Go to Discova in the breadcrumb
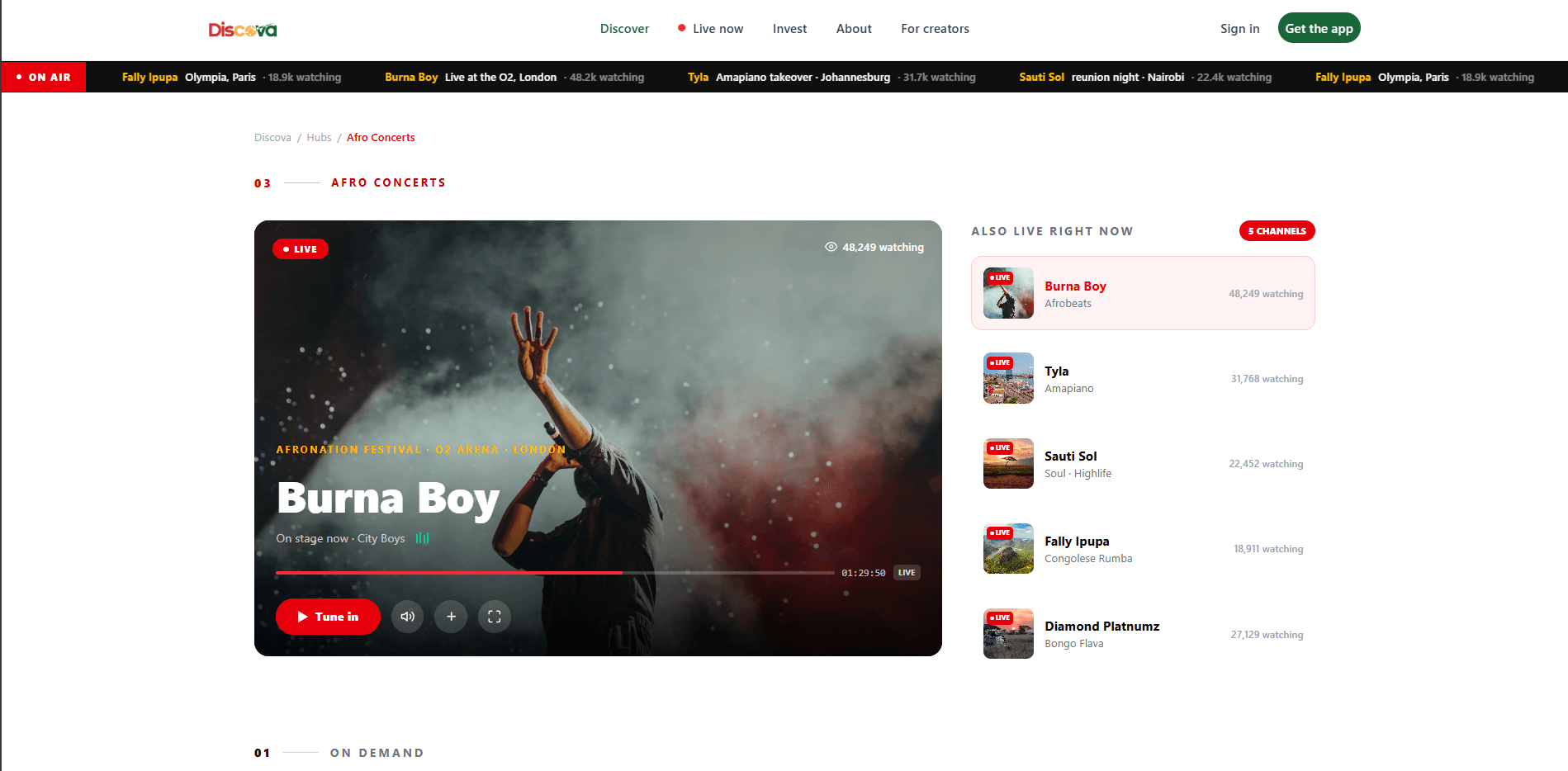1568x771 pixels. [x=272, y=138]
